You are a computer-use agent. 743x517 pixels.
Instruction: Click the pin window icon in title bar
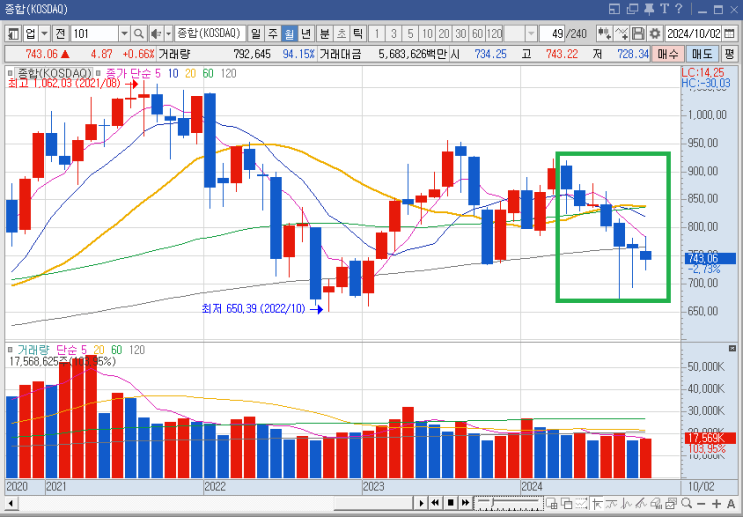(650, 9)
